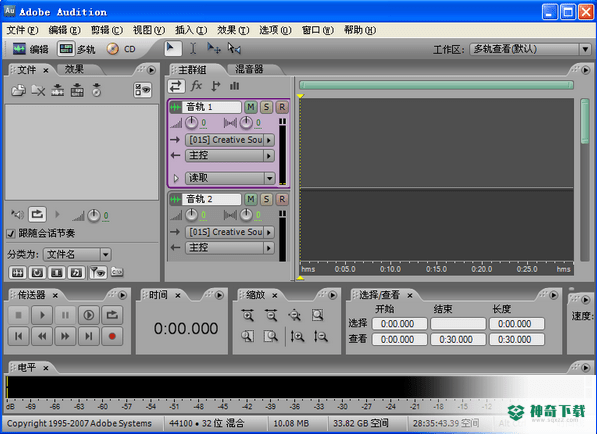The image size is (597, 434).
Task: Click the horizontal timeline zoom scrollbar
Action: click(x=436, y=85)
